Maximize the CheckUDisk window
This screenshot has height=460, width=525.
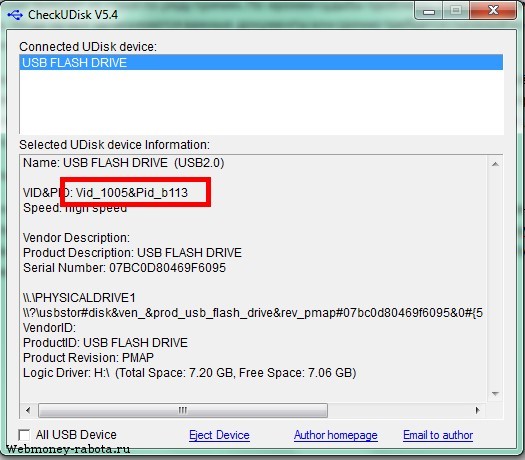click(x=456, y=11)
